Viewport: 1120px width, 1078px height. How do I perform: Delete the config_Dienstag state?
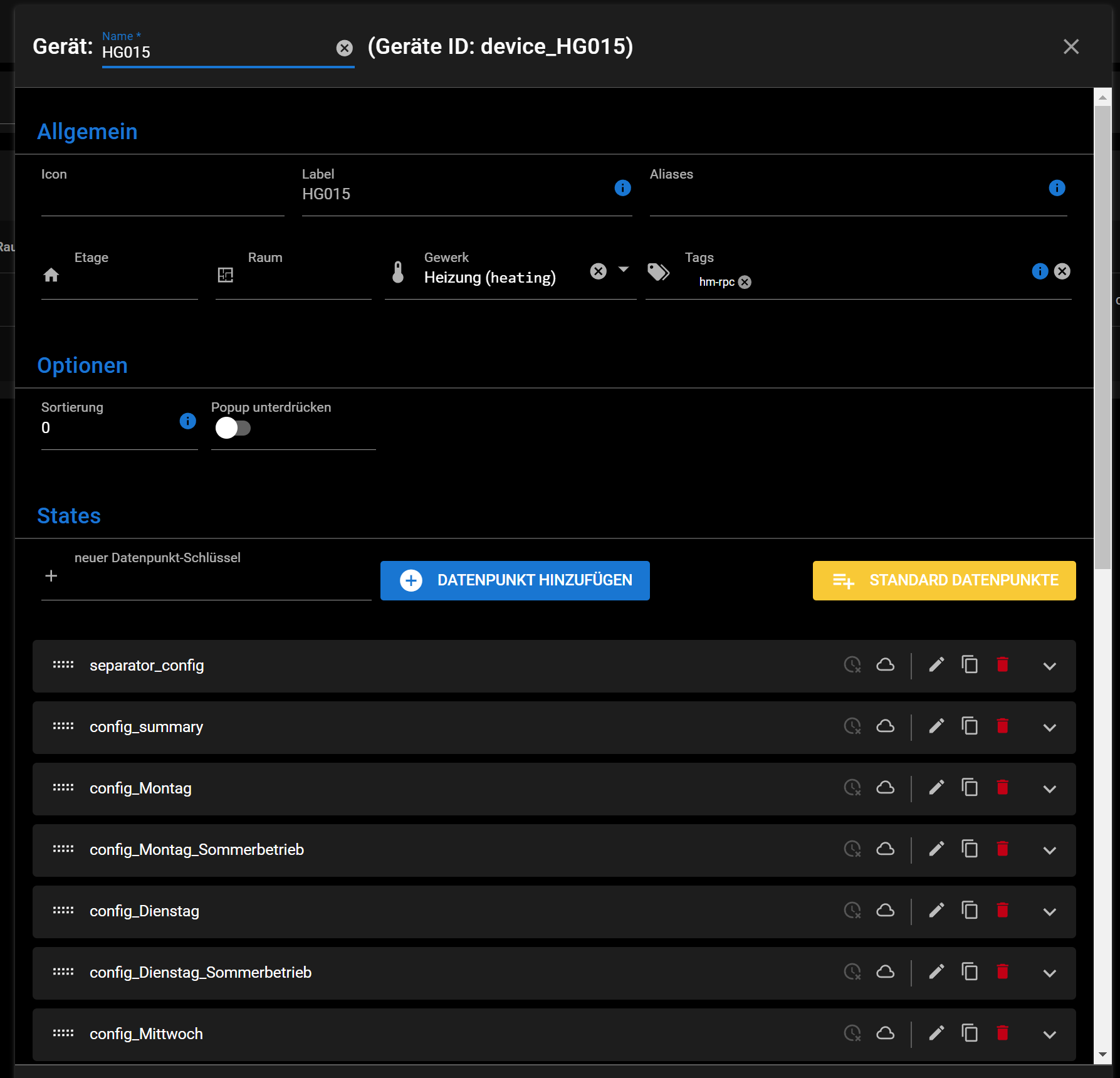coord(1003,910)
